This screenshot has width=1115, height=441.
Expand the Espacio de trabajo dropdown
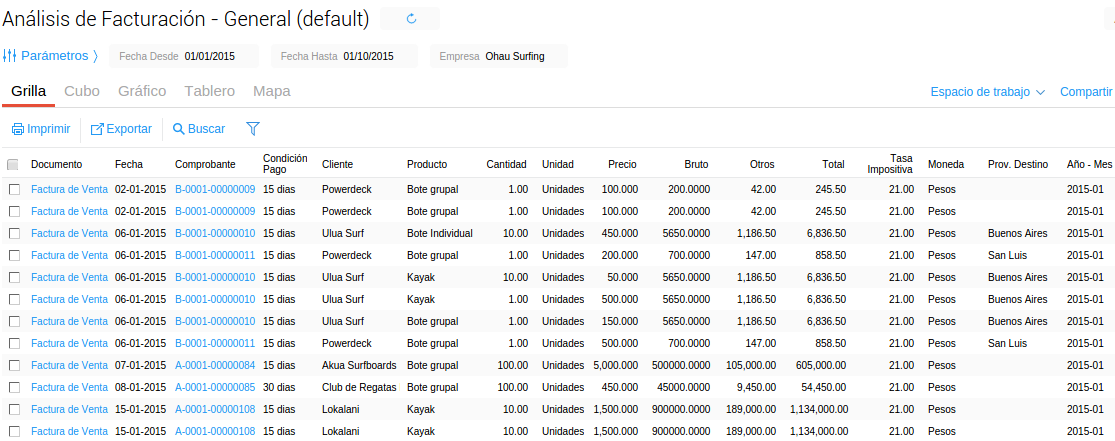point(987,92)
